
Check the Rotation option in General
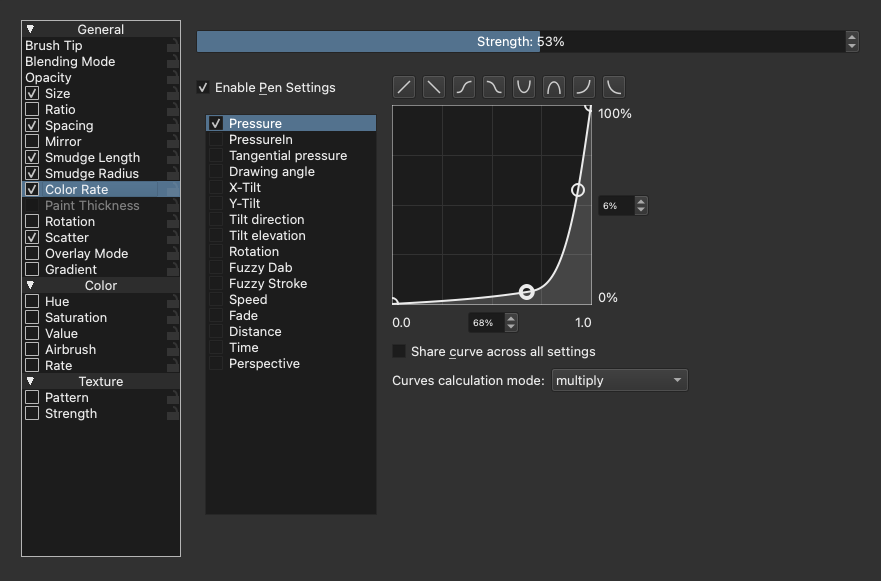click(32, 222)
